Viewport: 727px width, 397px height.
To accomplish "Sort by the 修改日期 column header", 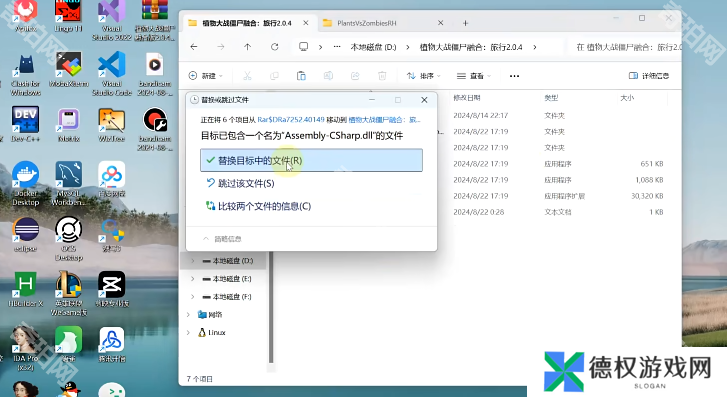I will point(467,98).
